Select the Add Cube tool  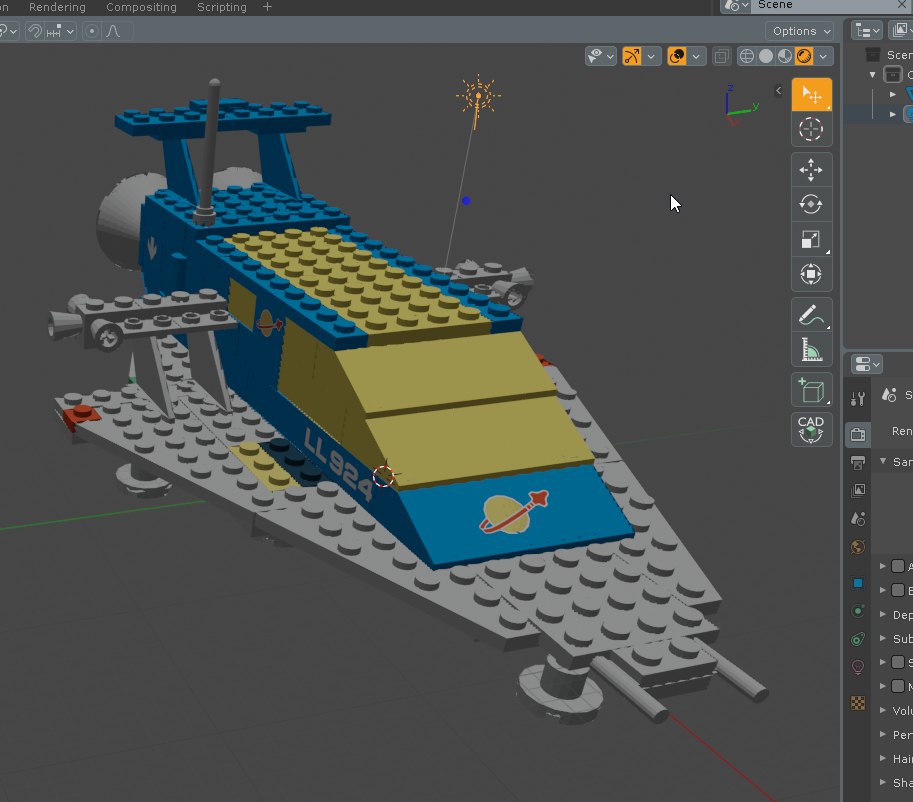(811, 390)
